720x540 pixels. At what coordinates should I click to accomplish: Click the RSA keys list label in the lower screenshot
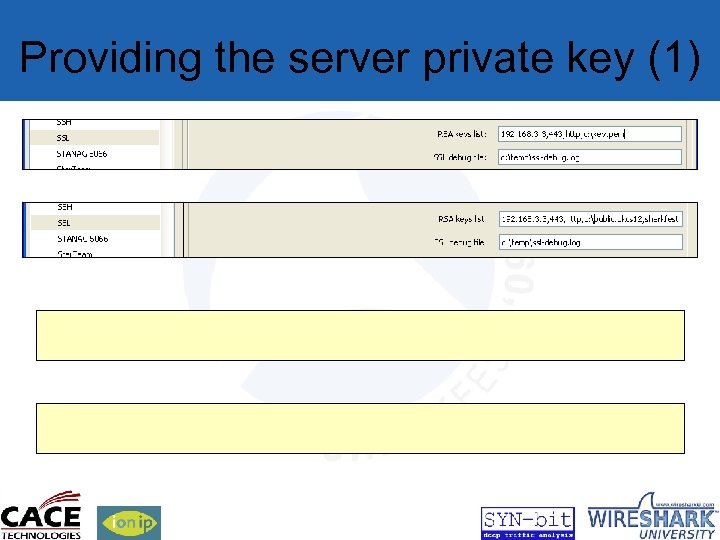(x=461, y=219)
